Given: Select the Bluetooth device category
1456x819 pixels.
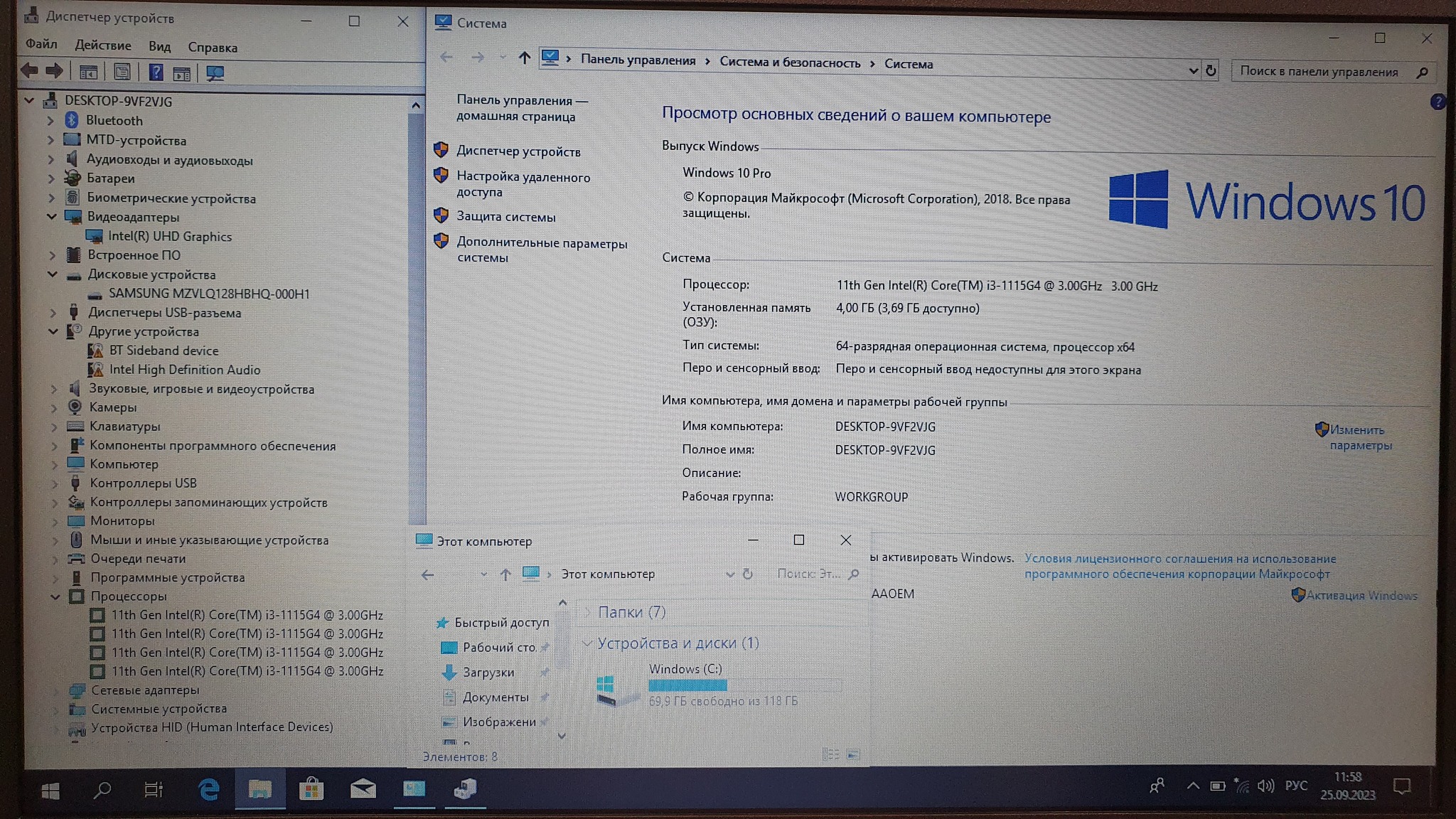Looking at the screenshot, I should 114,121.
